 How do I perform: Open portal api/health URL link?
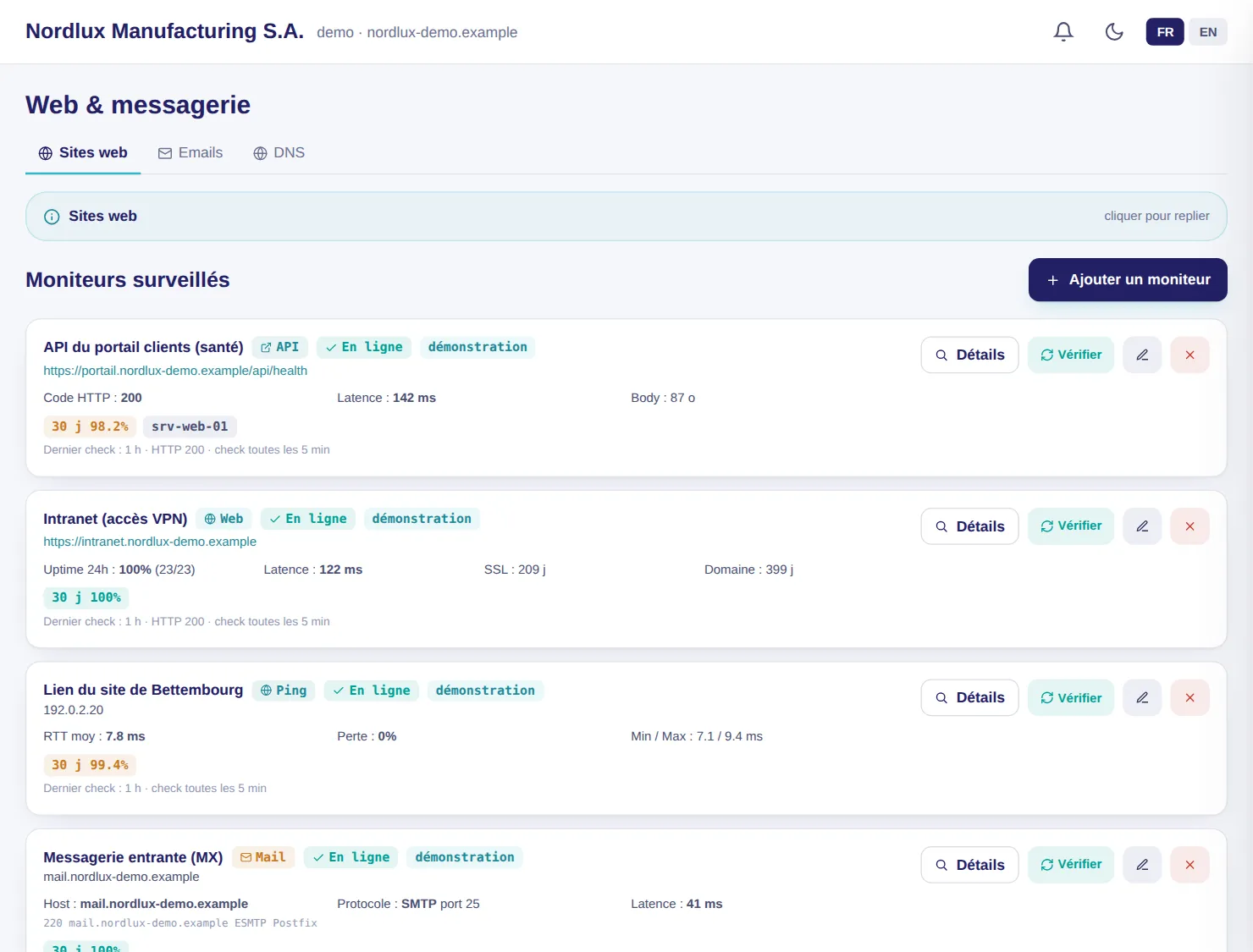[x=175, y=371]
